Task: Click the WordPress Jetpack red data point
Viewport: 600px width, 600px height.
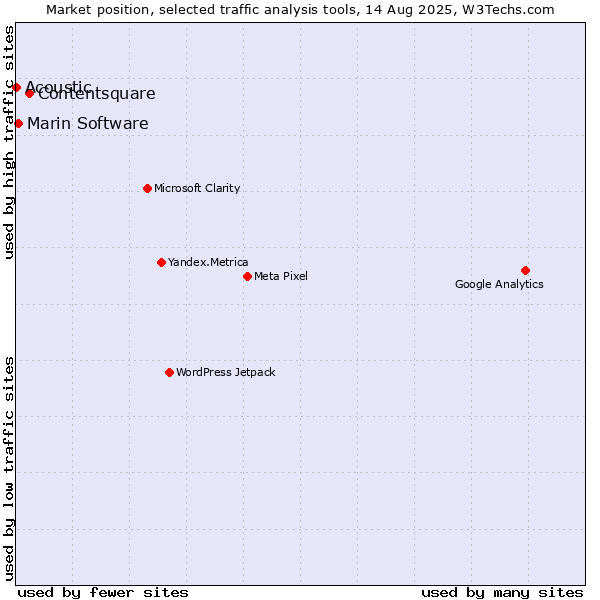Action: pyautogui.click(x=170, y=372)
